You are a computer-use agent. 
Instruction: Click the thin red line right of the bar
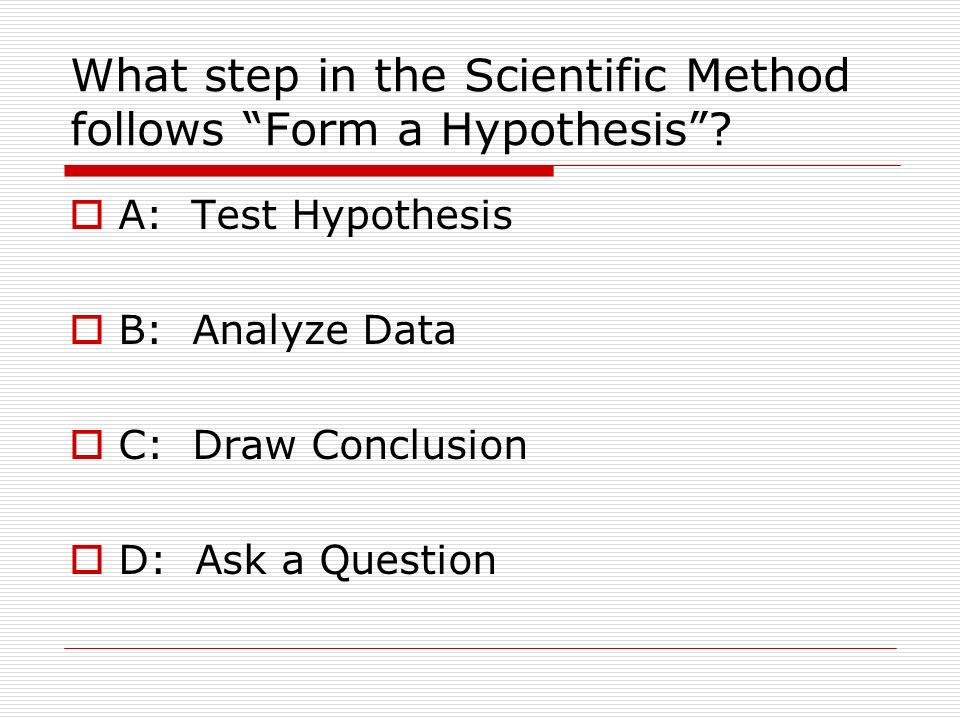pyautogui.click(x=727, y=165)
